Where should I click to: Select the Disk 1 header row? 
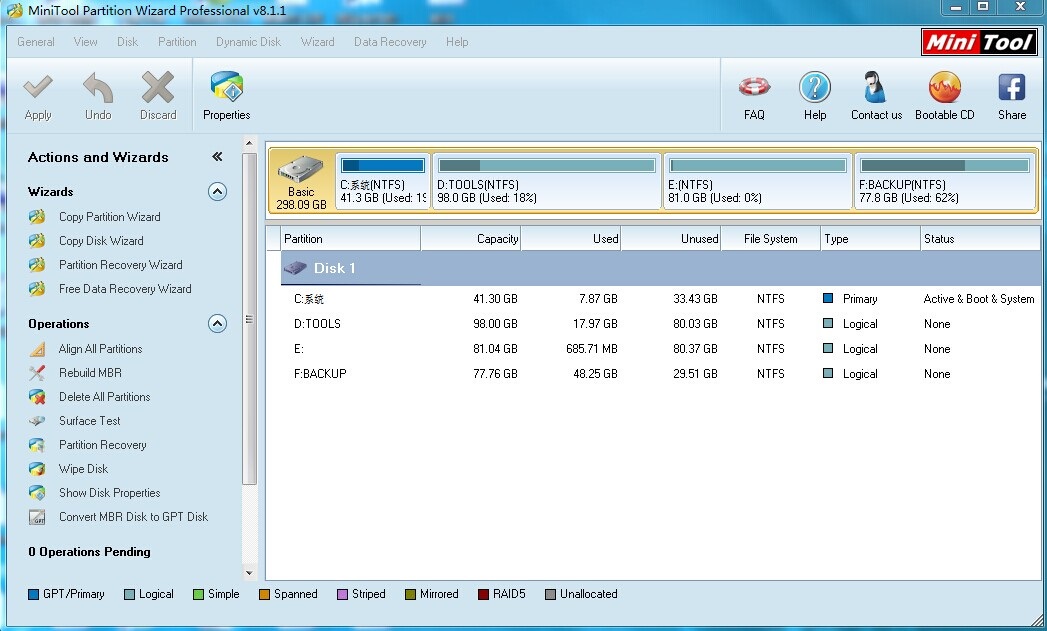click(x=660, y=268)
